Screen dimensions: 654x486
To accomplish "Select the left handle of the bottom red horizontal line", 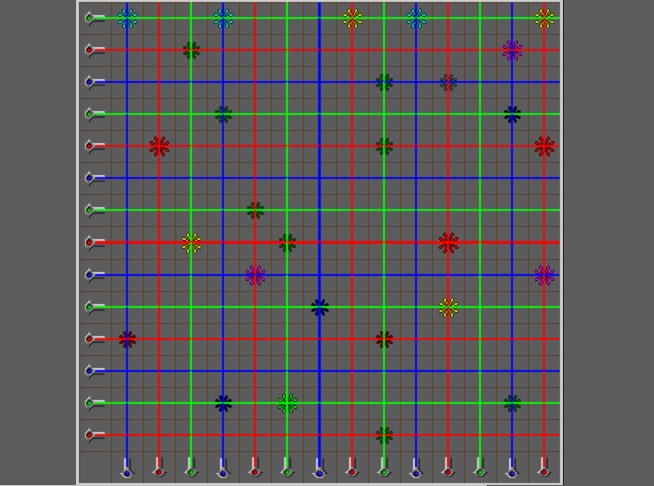I will [x=93, y=435].
